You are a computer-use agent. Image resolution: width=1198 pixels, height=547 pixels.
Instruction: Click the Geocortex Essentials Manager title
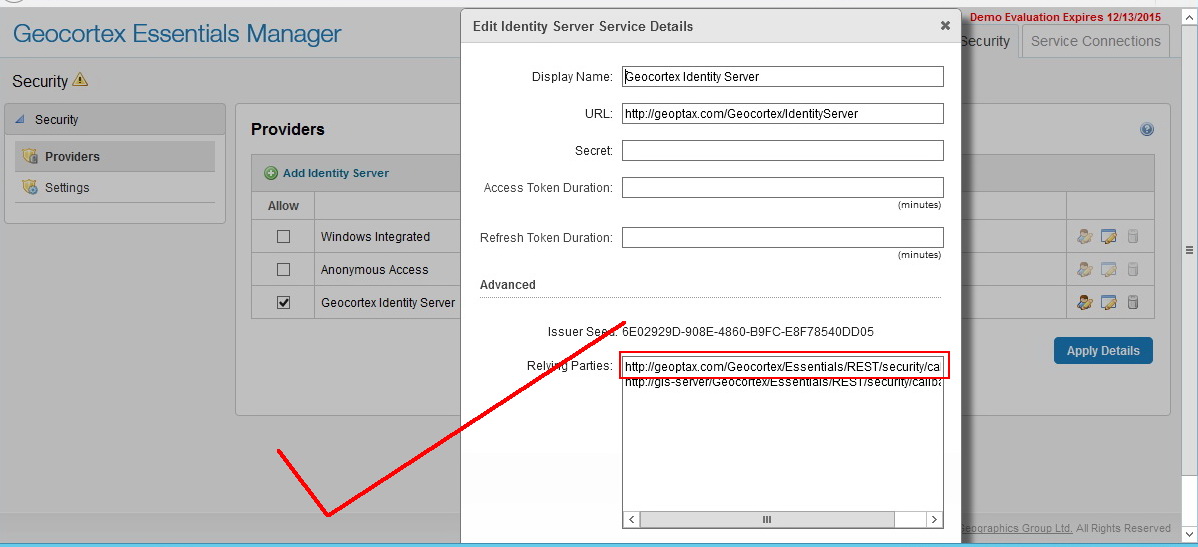point(177,34)
